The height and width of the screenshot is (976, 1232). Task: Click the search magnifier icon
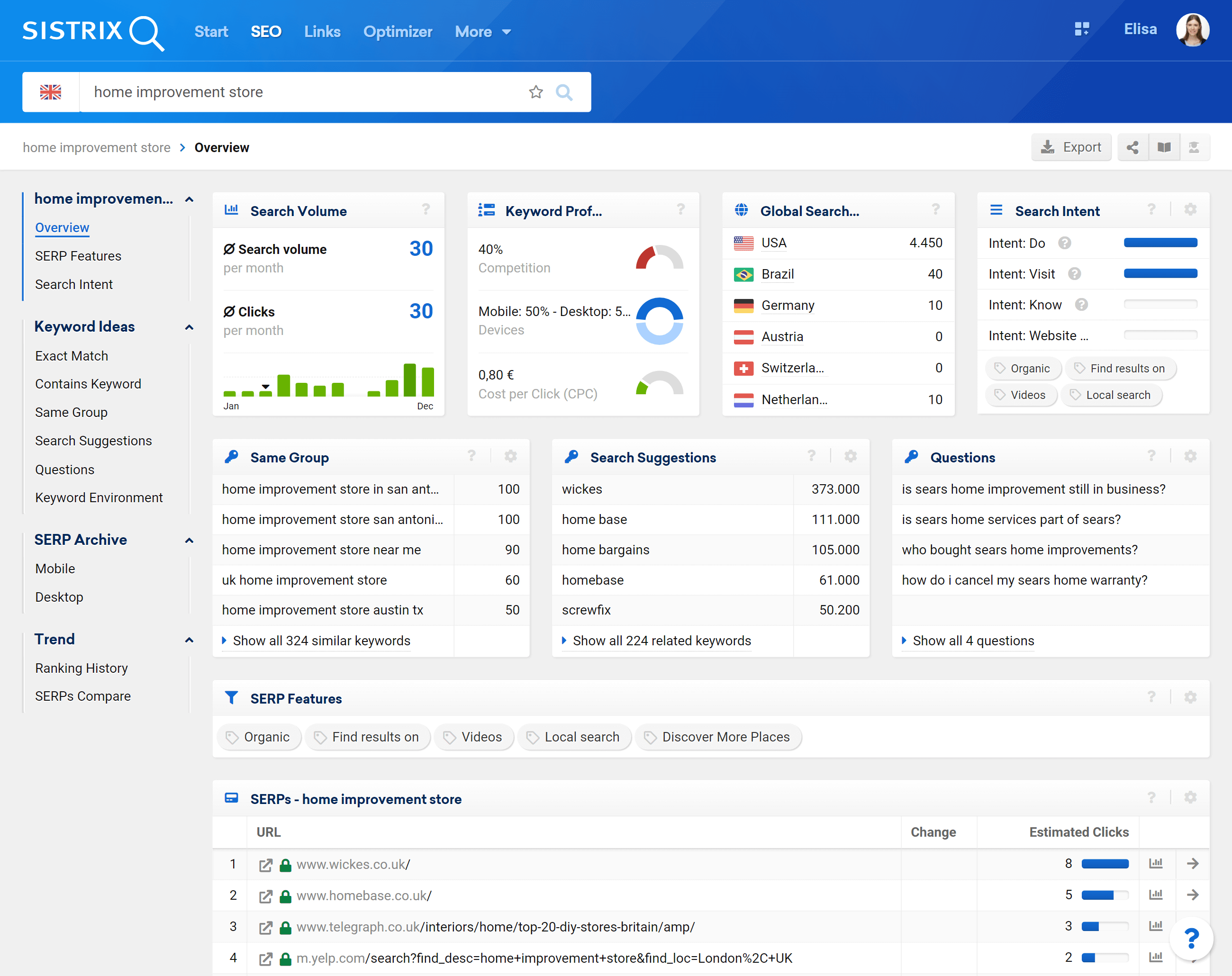pyautogui.click(x=564, y=92)
